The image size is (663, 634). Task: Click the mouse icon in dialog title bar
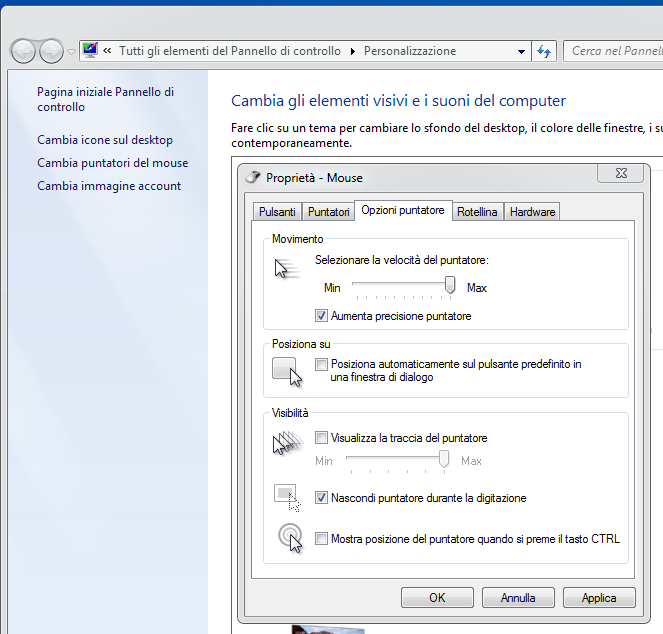click(253, 177)
